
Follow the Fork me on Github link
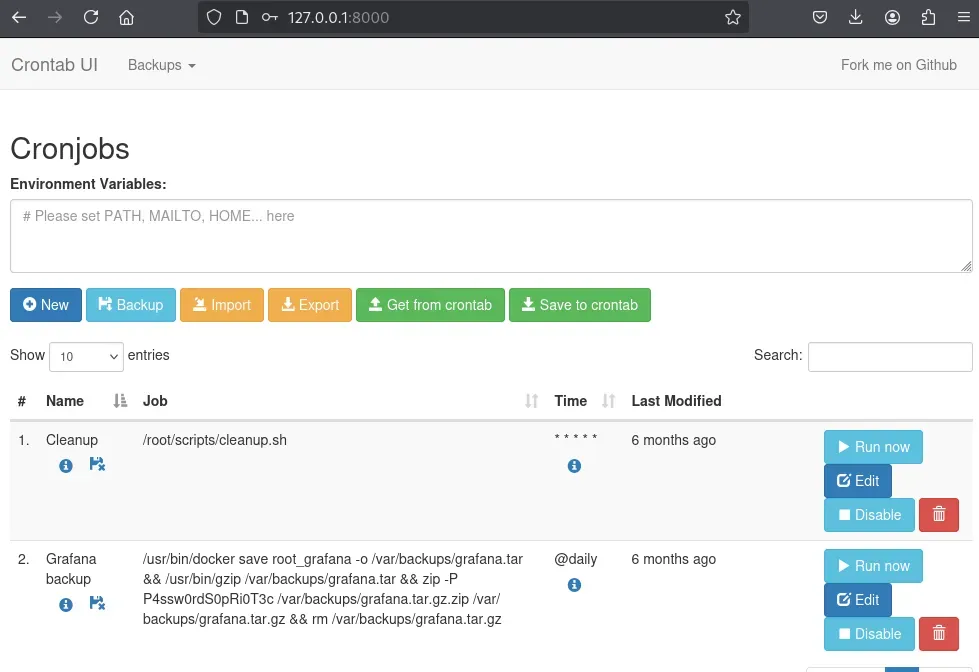(898, 65)
